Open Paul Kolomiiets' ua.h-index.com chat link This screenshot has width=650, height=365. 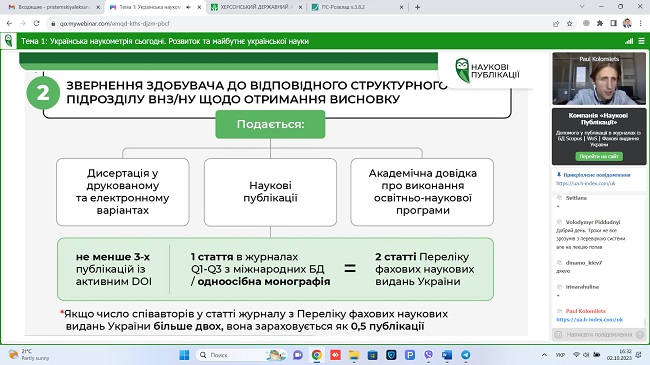(589, 319)
